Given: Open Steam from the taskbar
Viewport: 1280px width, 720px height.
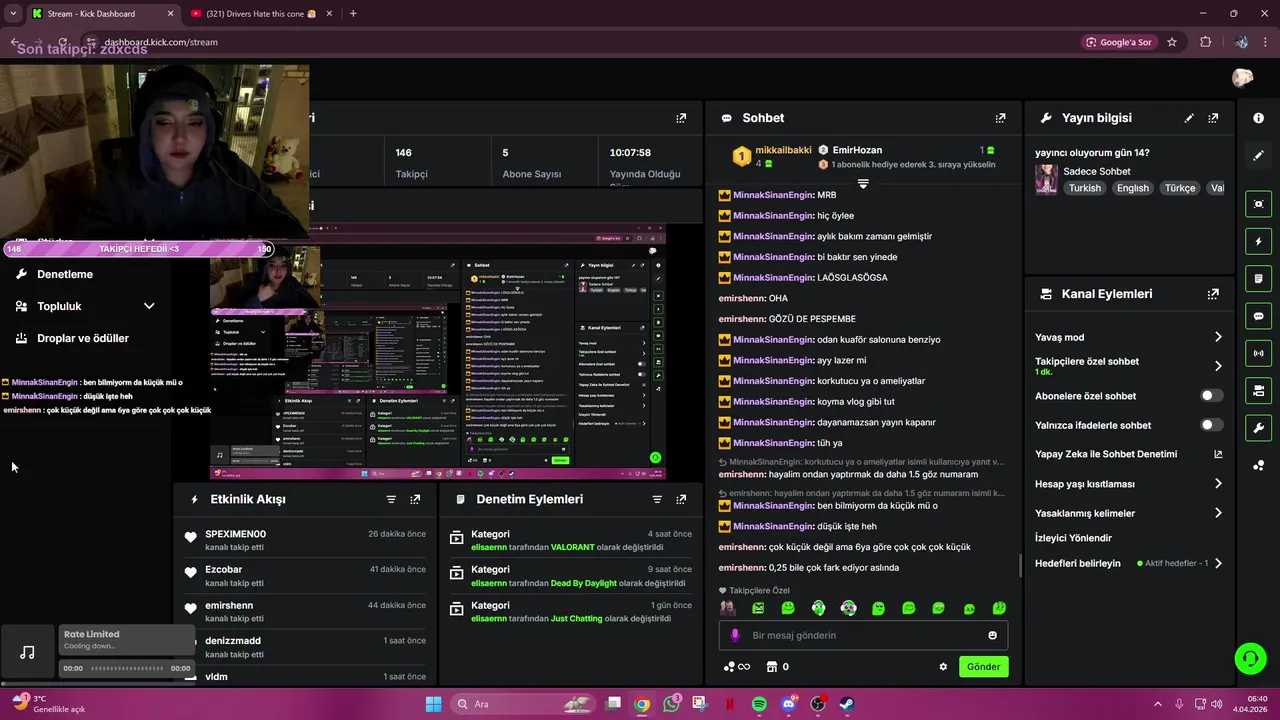Looking at the screenshot, I should 846,704.
